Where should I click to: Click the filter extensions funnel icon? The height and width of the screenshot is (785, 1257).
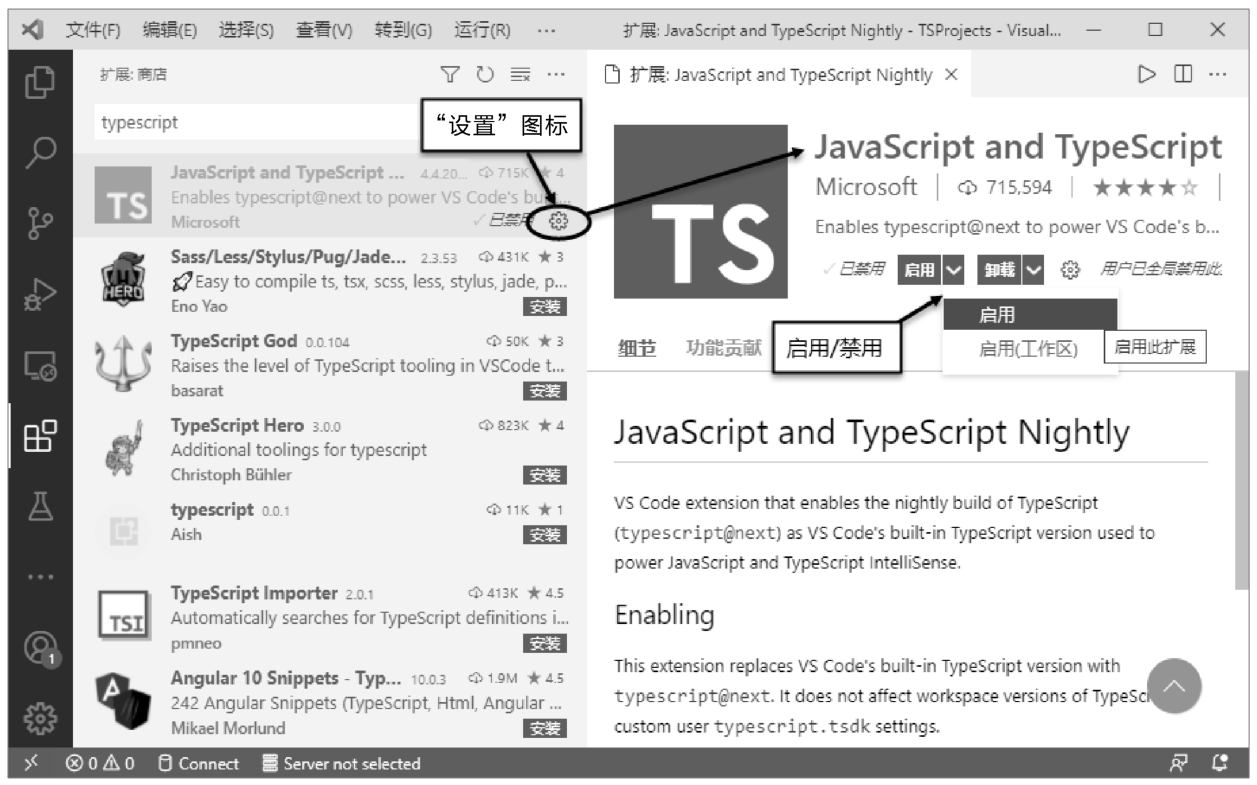pos(451,75)
